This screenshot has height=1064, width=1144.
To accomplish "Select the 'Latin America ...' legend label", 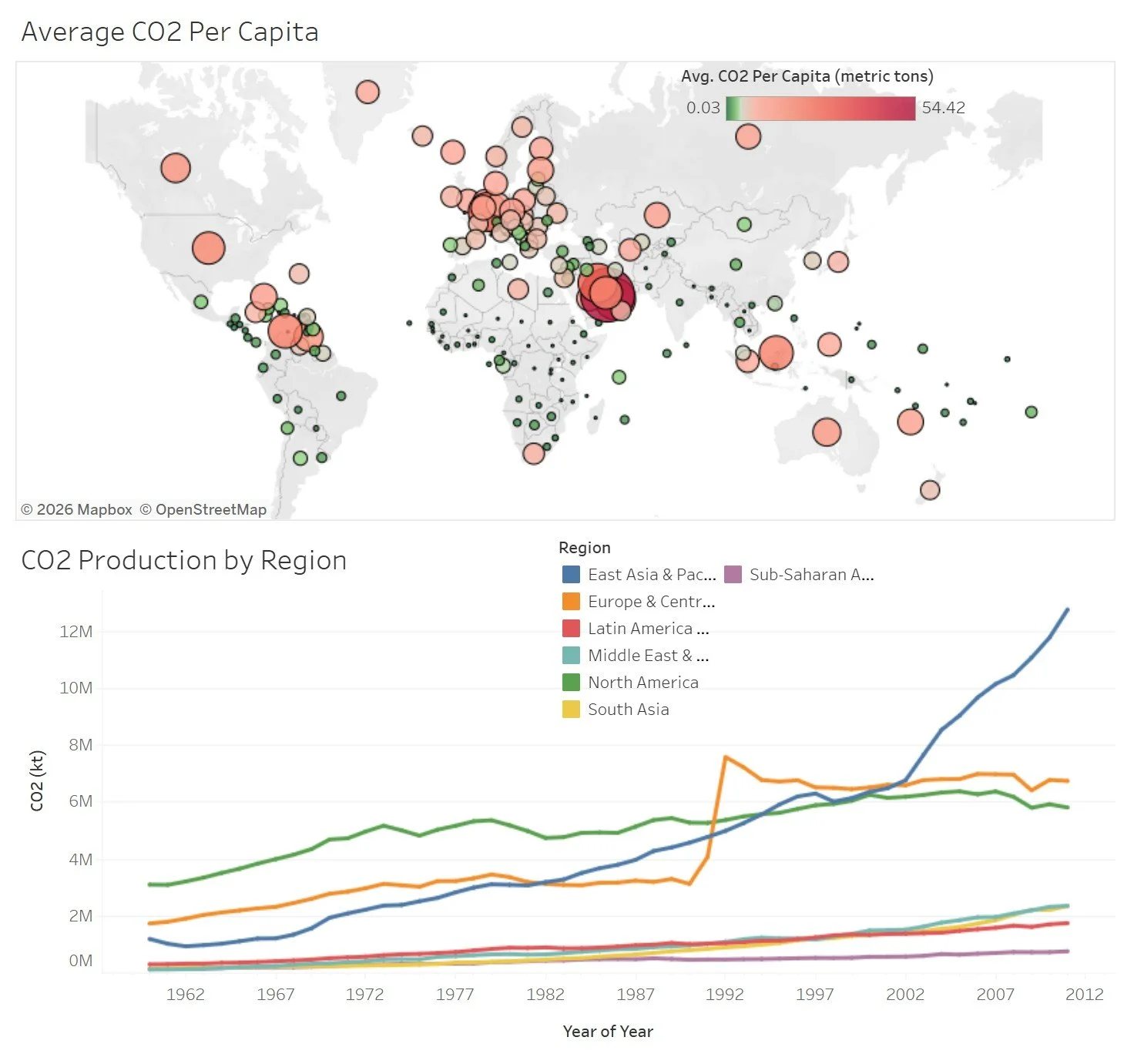I will pyautogui.click(x=649, y=628).
